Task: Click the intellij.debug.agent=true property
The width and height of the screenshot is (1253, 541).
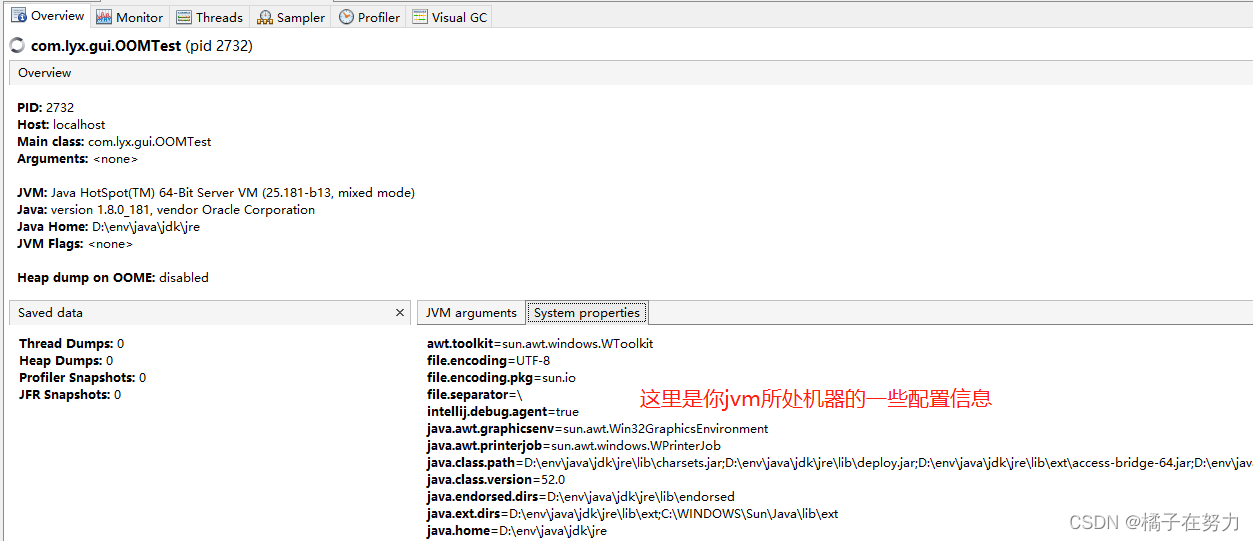Action: pyautogui.click(x=503, y=412)
